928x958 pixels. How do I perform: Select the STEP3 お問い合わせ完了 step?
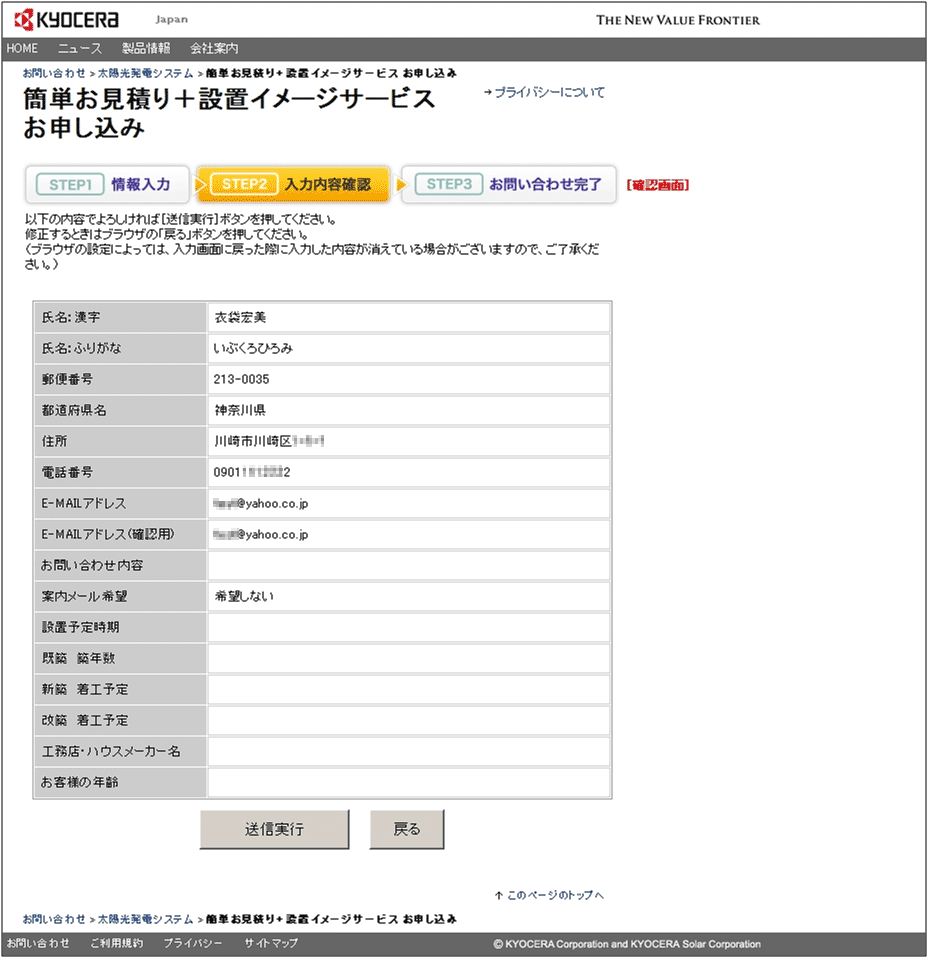(x=509, y=184)
